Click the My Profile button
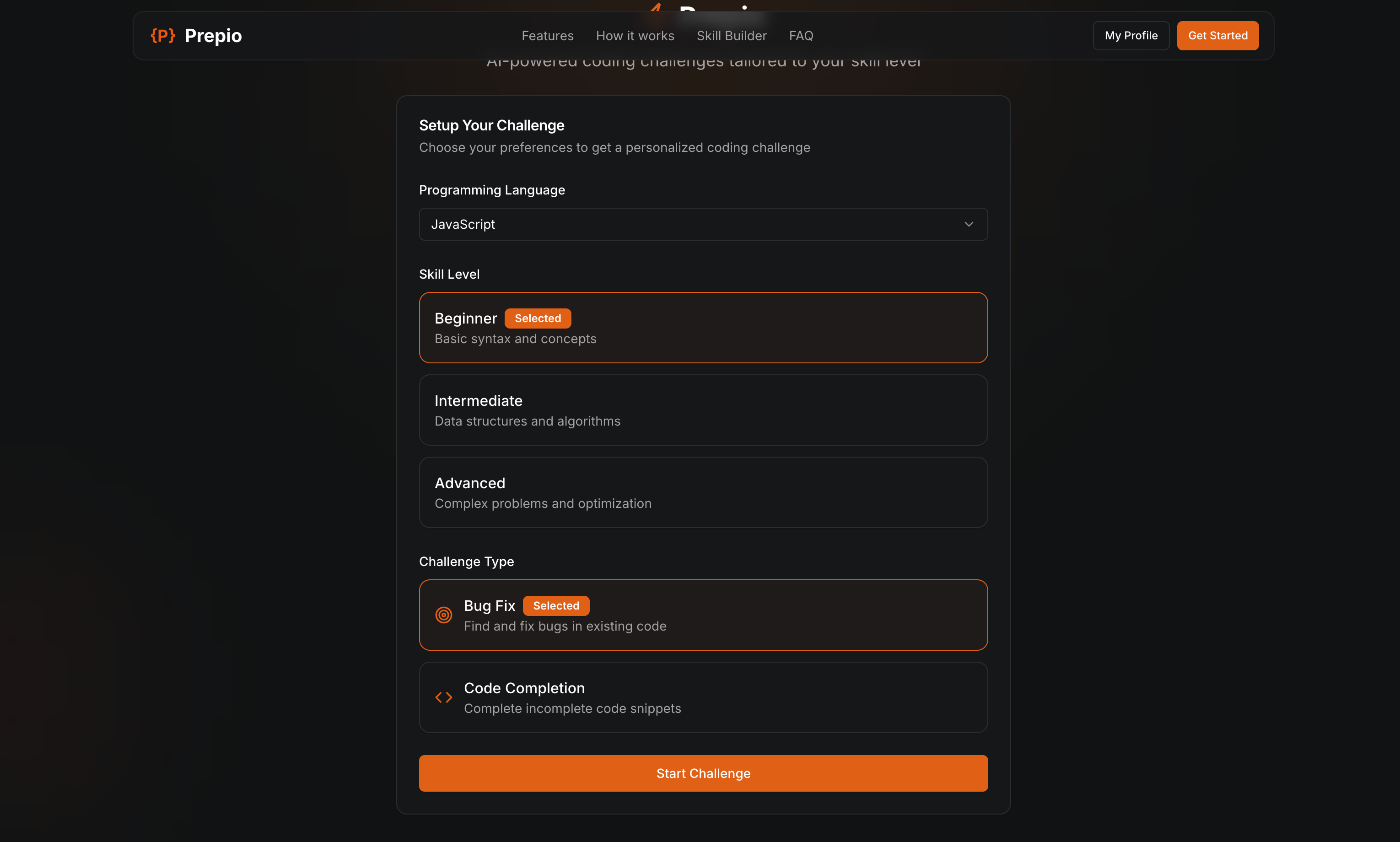 pyautogui.click(x=1131, y=36)
